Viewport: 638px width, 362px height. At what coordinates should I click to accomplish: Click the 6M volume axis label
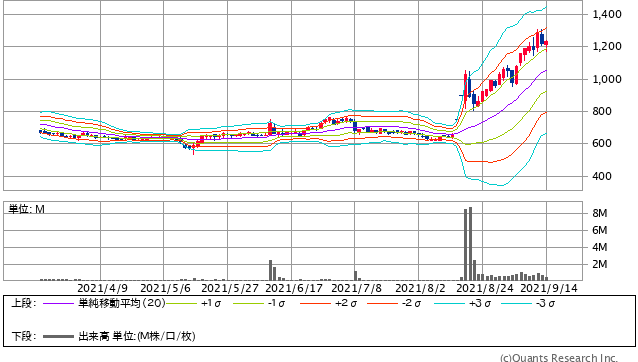(599, 231)
